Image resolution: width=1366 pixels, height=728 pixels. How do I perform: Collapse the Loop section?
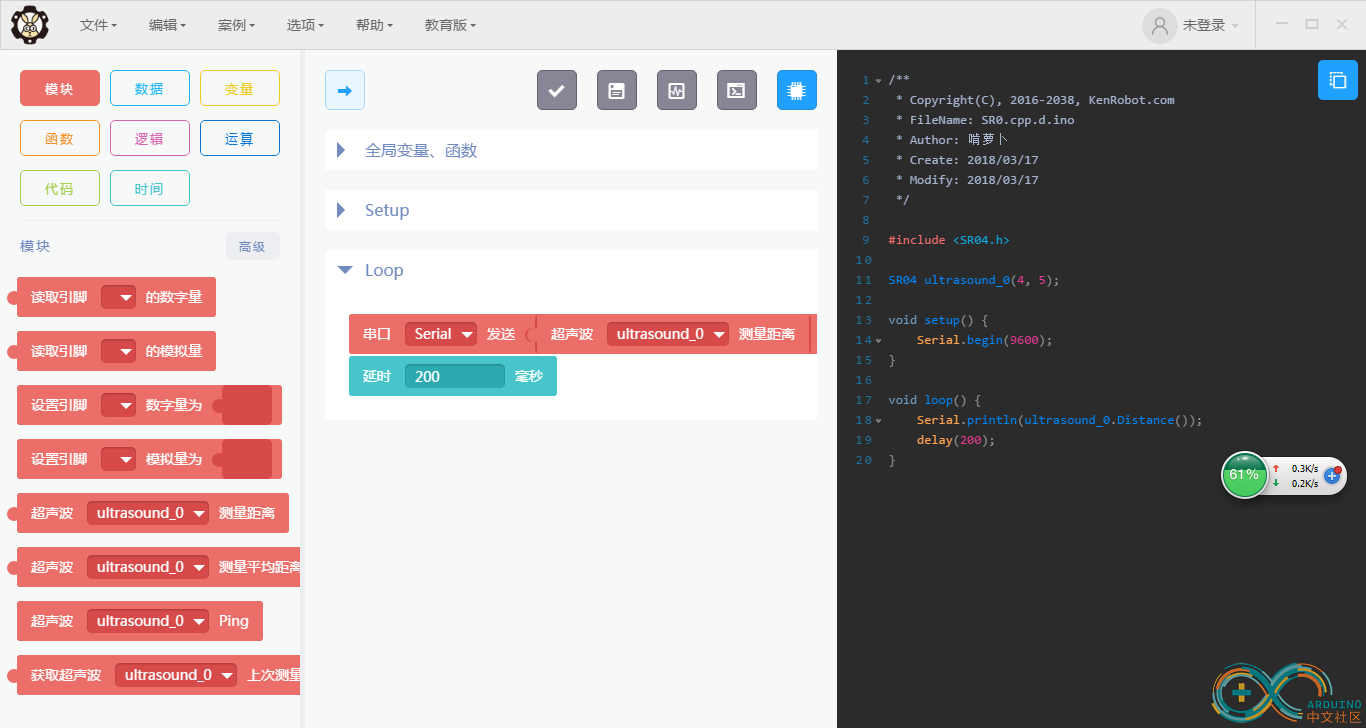[571, 270]
